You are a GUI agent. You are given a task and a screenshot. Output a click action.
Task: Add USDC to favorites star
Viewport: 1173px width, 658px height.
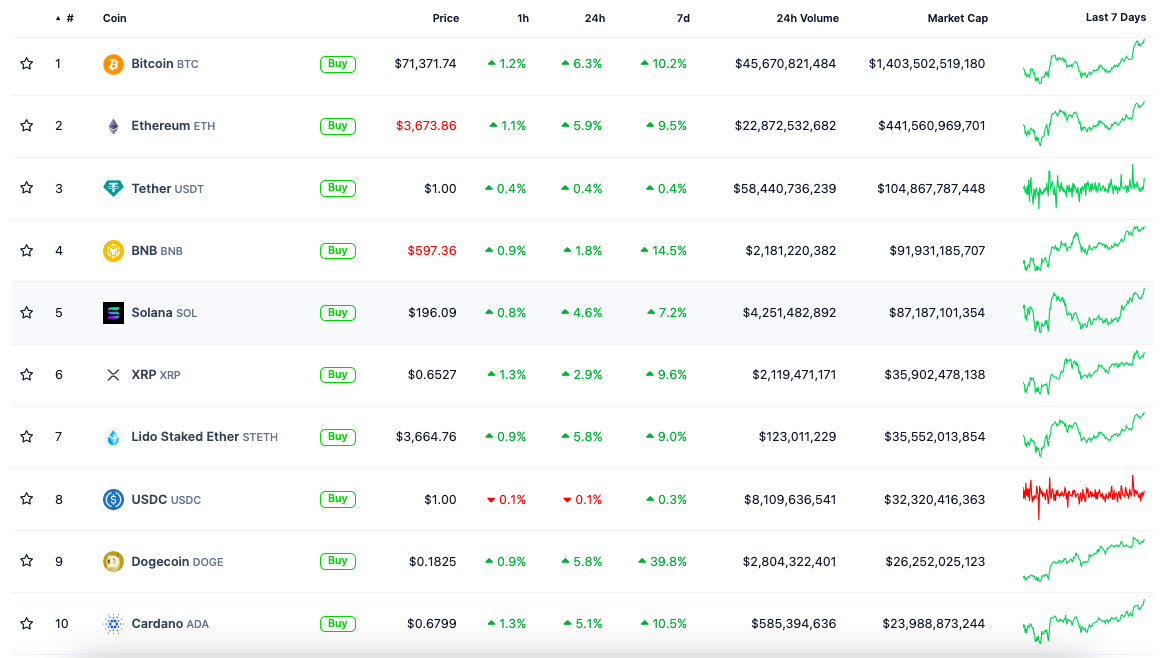pos(27,499)
